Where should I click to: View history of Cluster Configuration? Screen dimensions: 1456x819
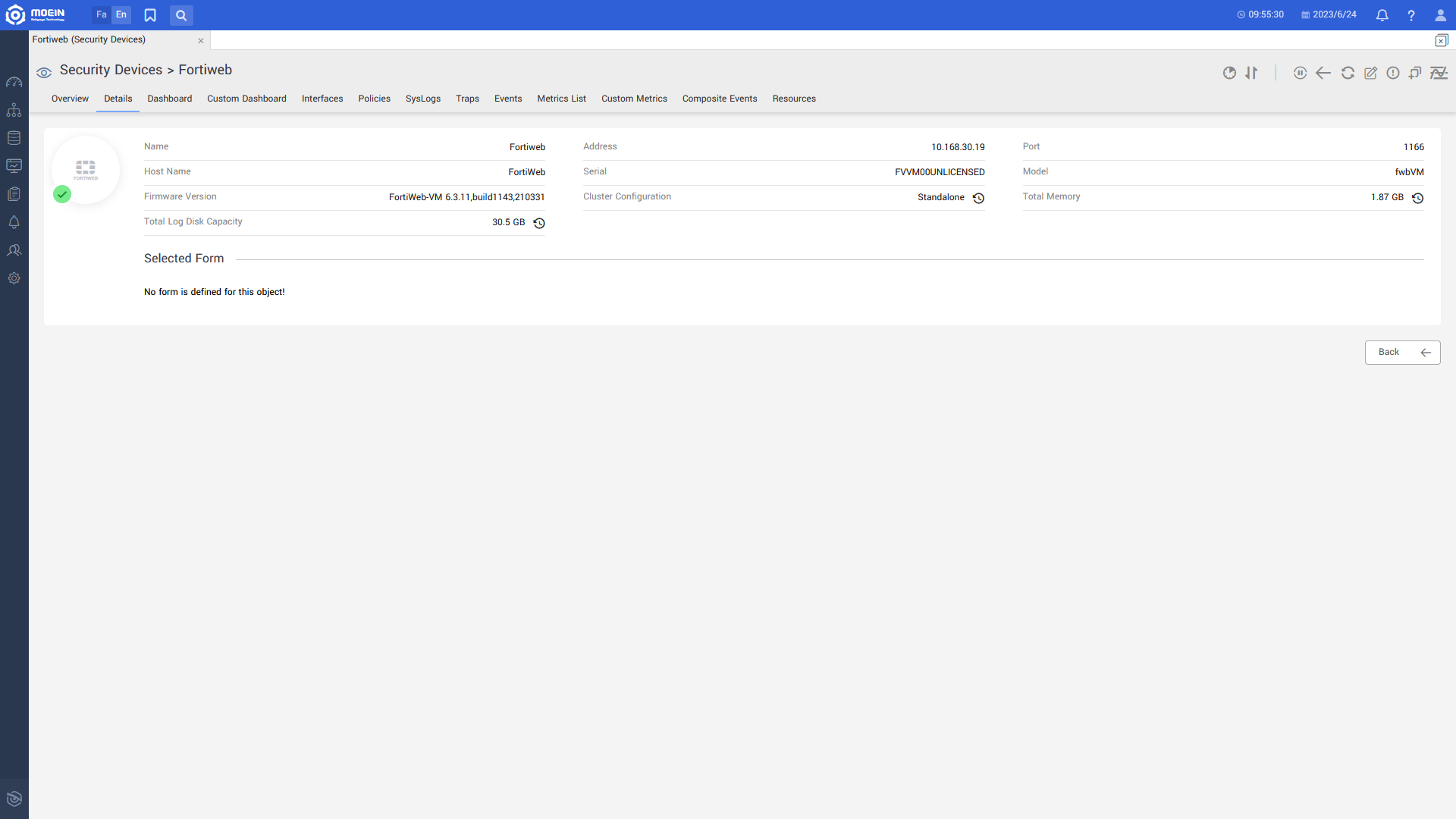(978, 198)
